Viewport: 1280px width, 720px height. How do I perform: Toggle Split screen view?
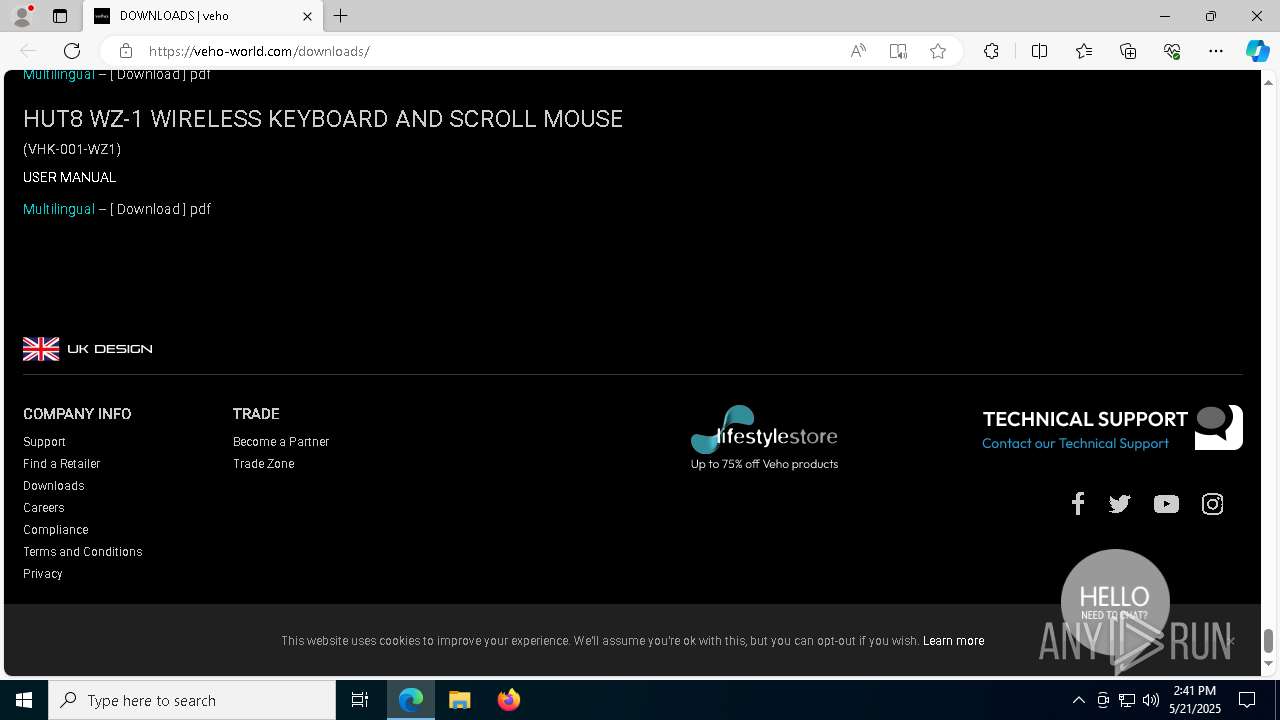click(1039, 51)
